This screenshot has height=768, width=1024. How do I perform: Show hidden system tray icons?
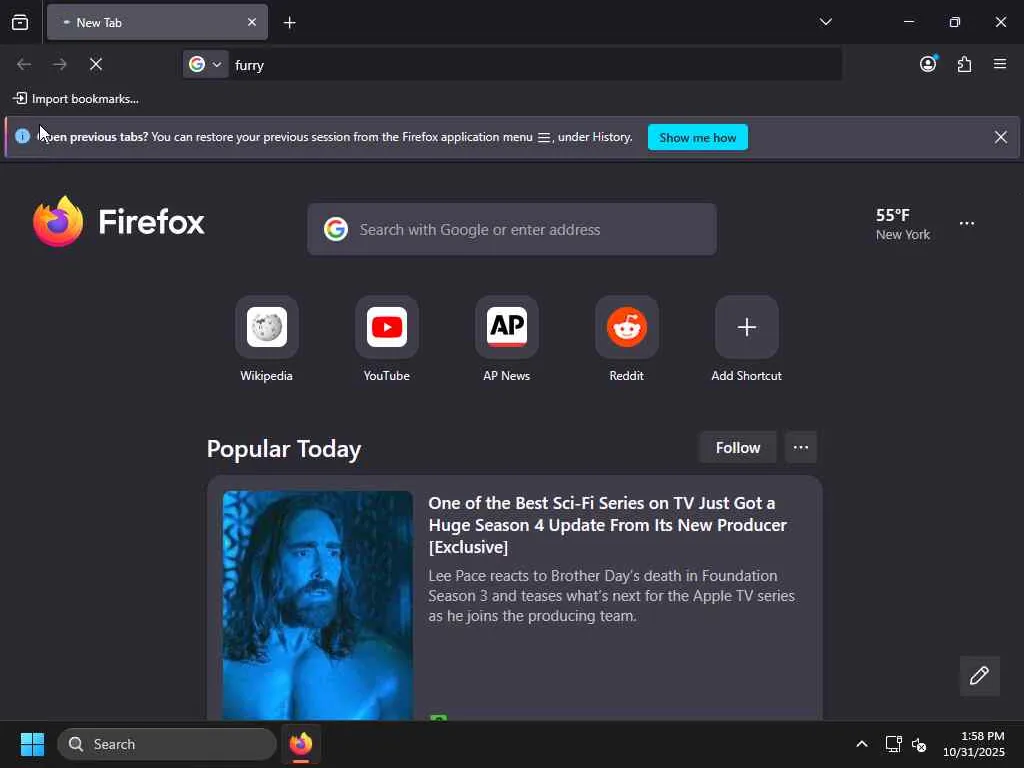pos(861,744)
